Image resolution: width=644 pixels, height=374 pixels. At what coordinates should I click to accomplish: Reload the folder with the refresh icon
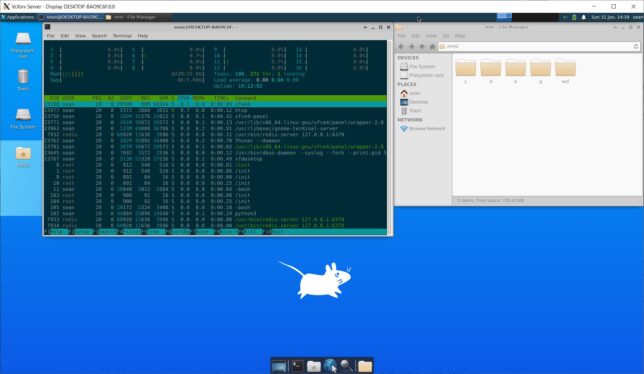(x=636, y=46)
